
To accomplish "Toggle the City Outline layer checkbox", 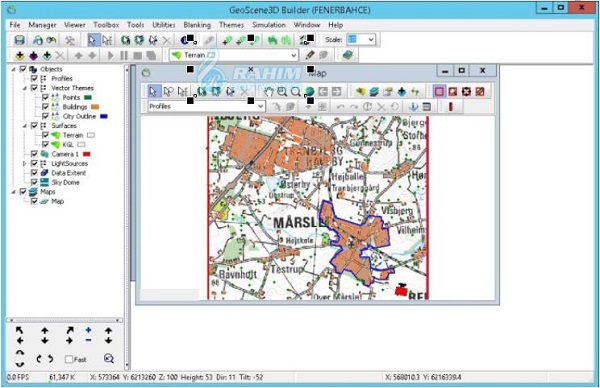I will coord(45,116).
